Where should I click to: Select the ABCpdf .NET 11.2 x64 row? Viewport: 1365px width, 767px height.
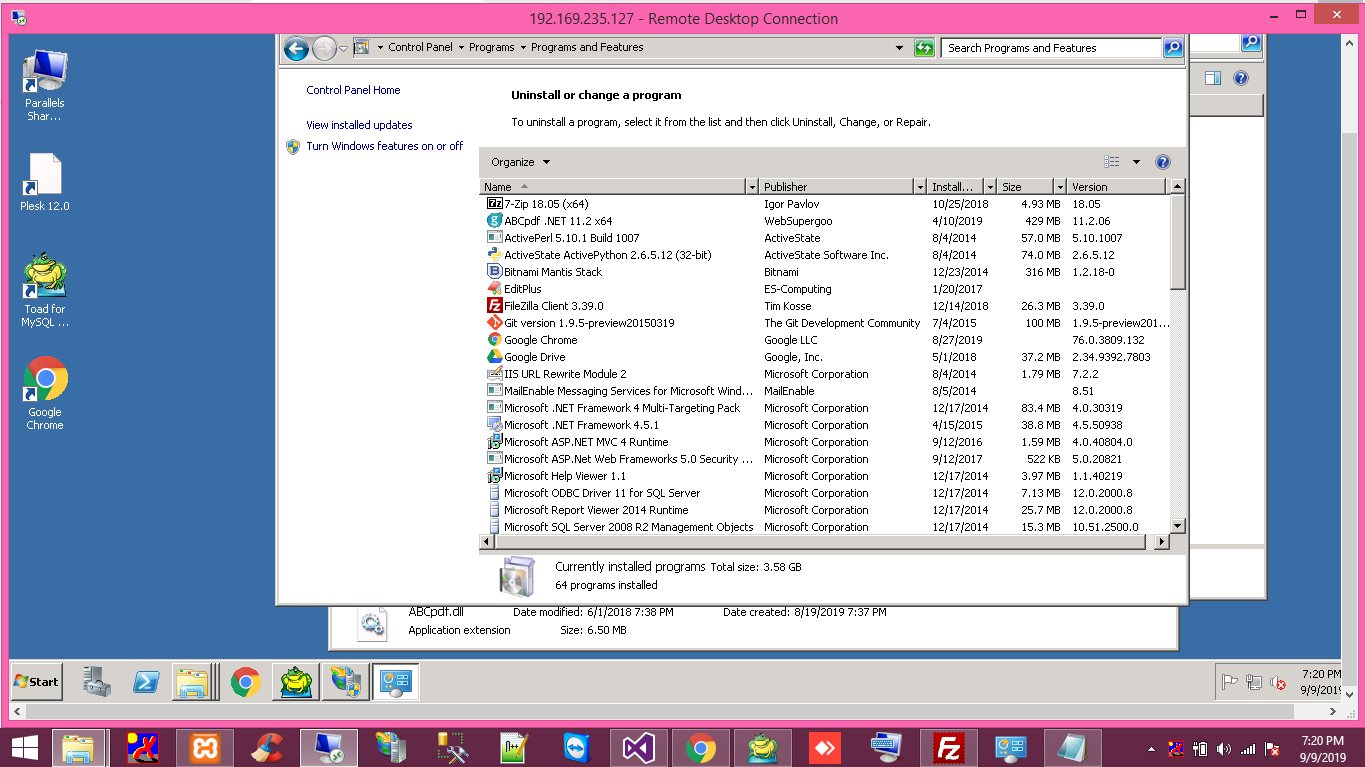click(824, 221)
